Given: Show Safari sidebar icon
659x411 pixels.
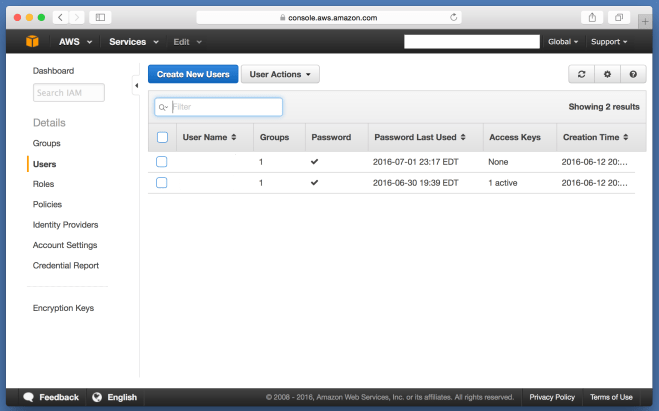Looking at the screenshot, I should point(99,18).
